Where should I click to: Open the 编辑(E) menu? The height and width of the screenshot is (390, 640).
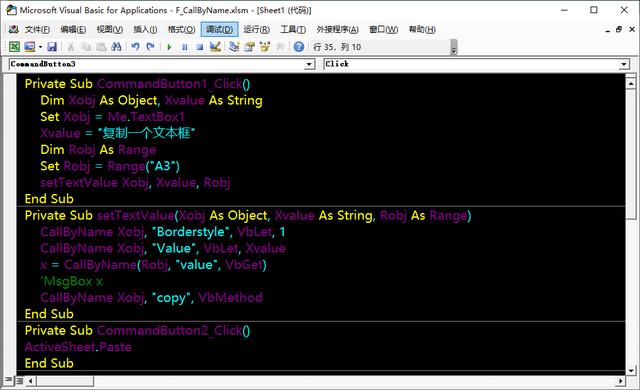coord(73,29)
